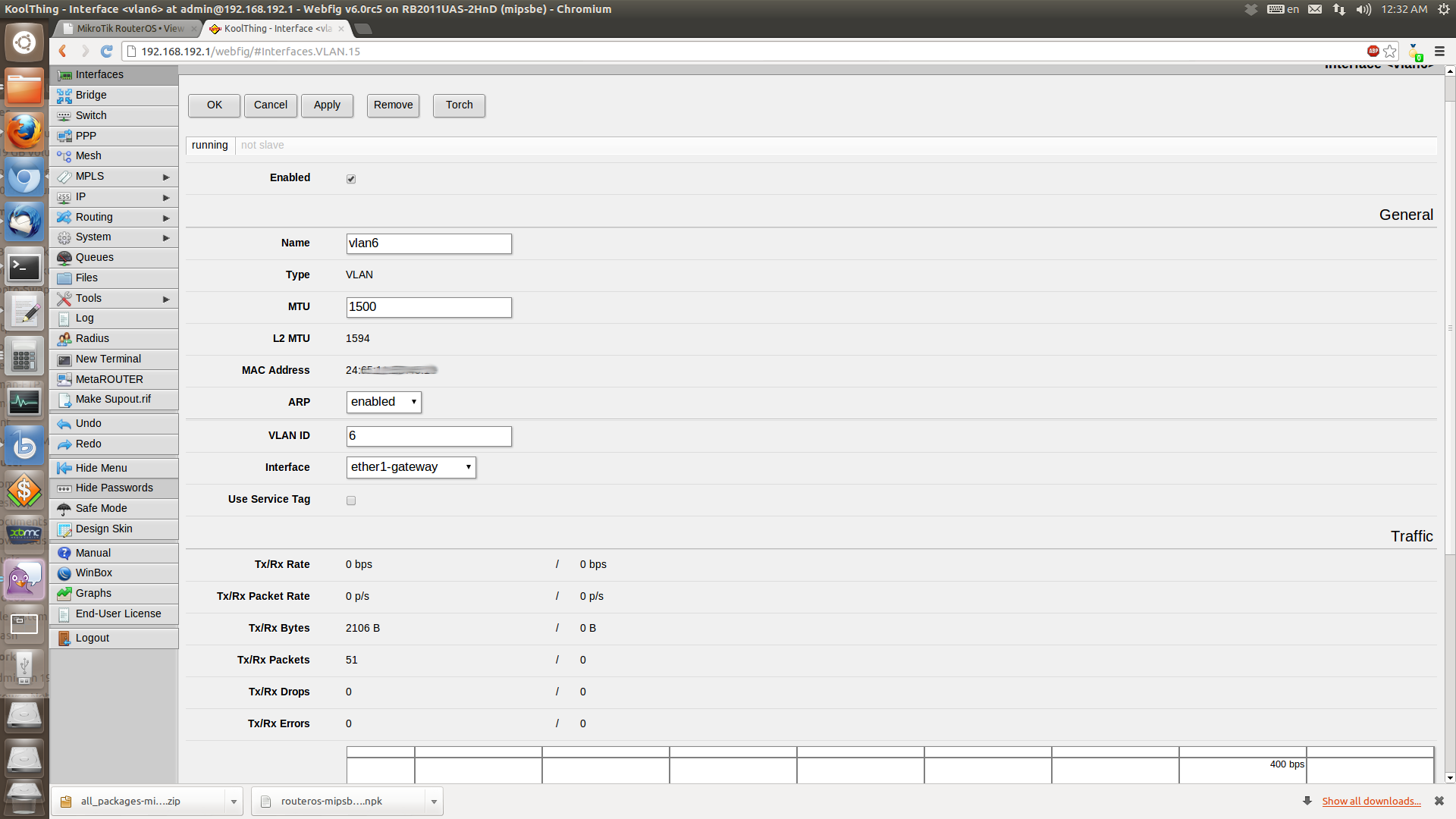Open Terminal from the Ubuntu dock
The width and height of the screenshot is (1456, 819).
(24, 267)
